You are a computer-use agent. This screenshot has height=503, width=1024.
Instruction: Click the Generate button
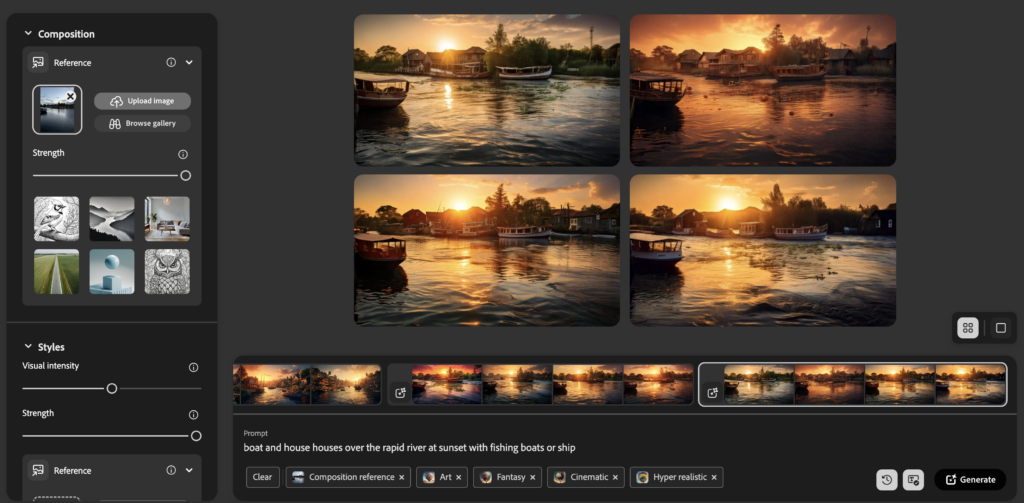pos(970,479)
